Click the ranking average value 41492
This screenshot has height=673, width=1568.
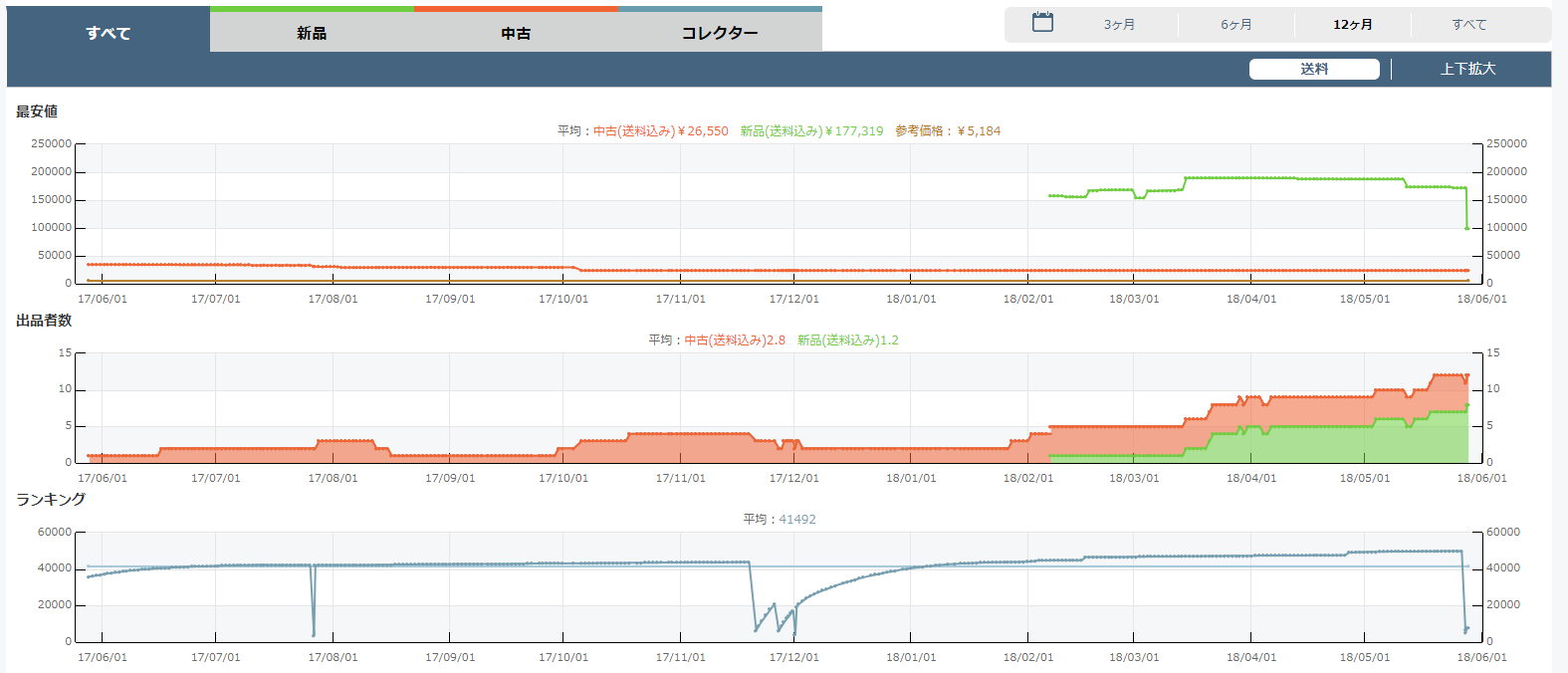pyautogui.click(x=797, y=520)
